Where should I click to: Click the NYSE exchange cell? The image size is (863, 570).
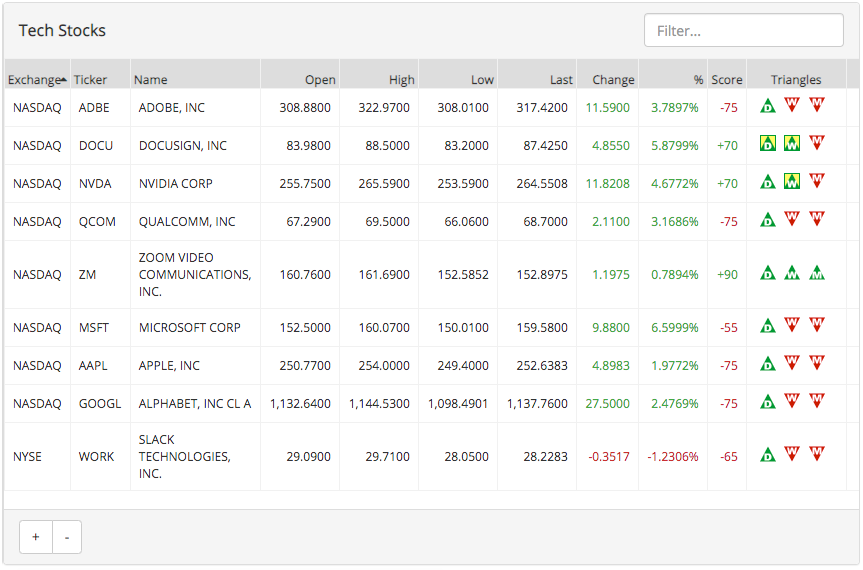tap(37, 457)
